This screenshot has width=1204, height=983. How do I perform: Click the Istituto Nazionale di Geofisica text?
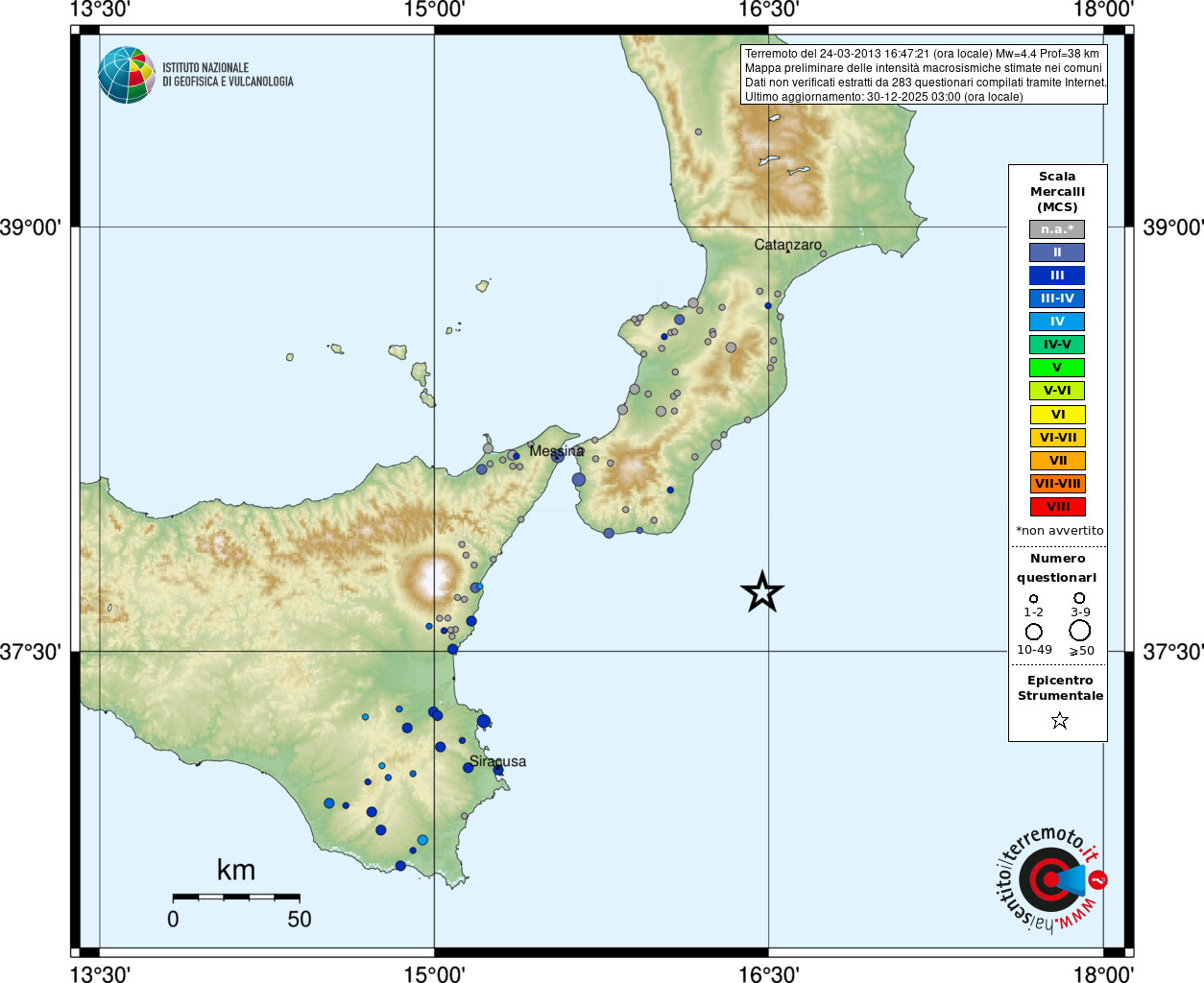(228, 75)
